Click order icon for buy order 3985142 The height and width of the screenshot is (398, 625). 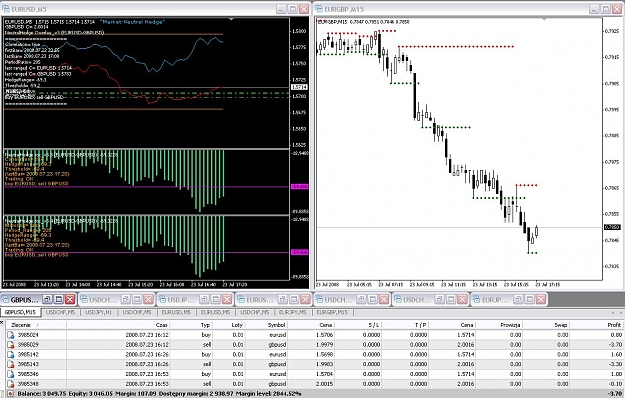point(10,355)
